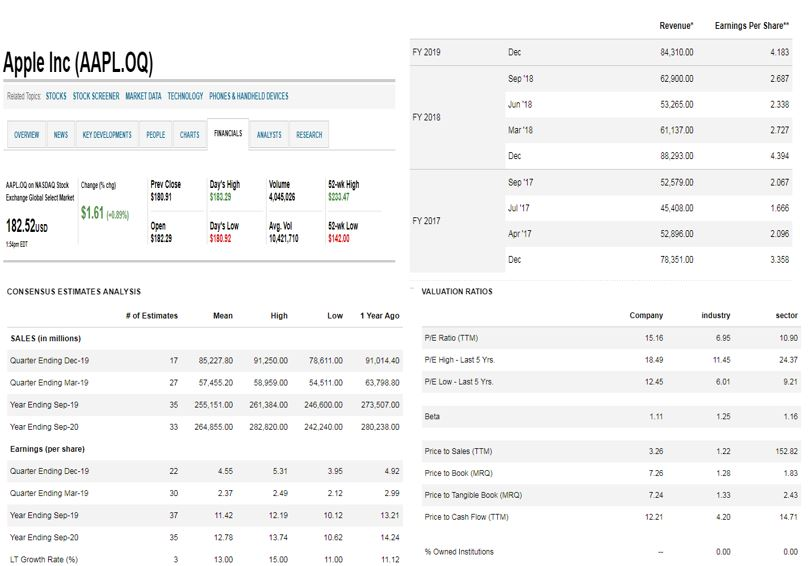Select sales Quarter Ending Dec-19 mean 85,227.80
The width and height of the screenshot is (808, 566).
point(215,360)
